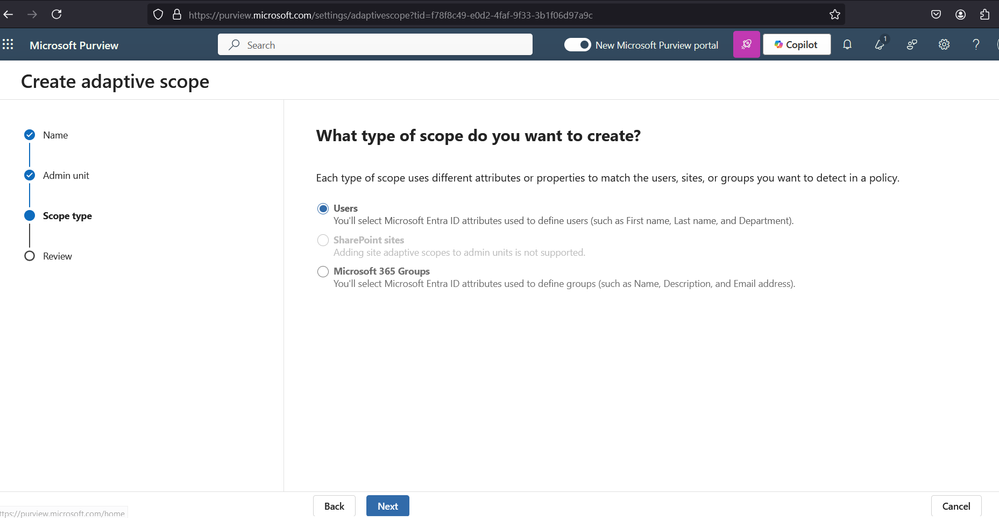Cancel the adaptive scope wizard
Viewport: 999px width, 518px height.
tap(956, 506)
